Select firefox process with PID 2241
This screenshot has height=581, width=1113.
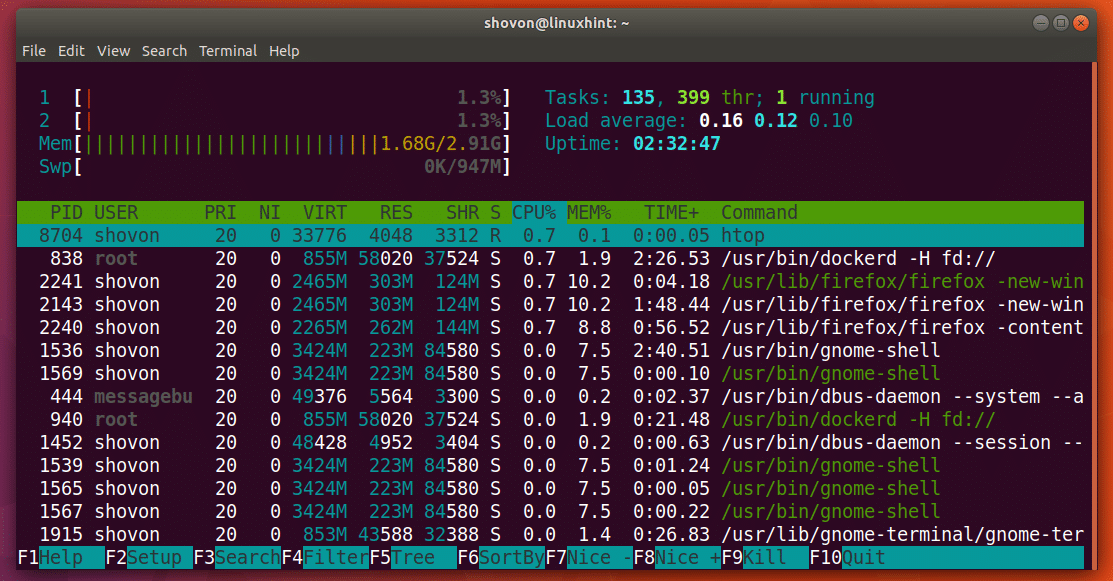click(x=550, y=282)
